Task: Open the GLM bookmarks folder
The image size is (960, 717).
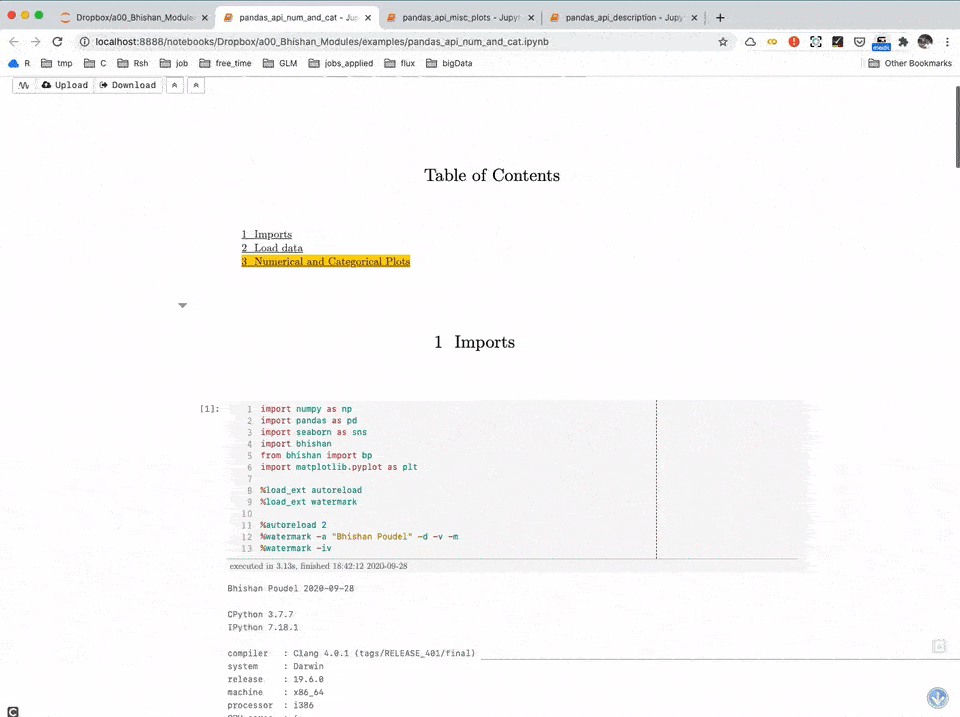Action: point(280,63)
